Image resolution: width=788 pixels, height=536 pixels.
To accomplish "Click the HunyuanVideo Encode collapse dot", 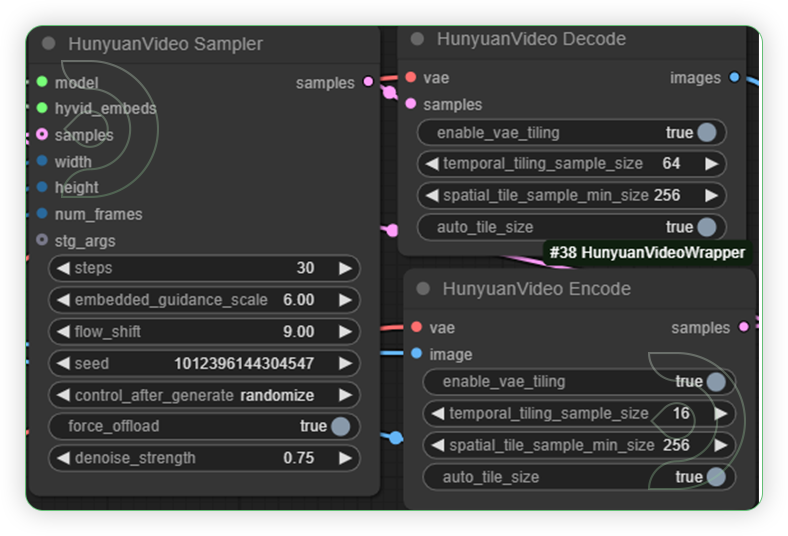I will [x=423, y=288].
